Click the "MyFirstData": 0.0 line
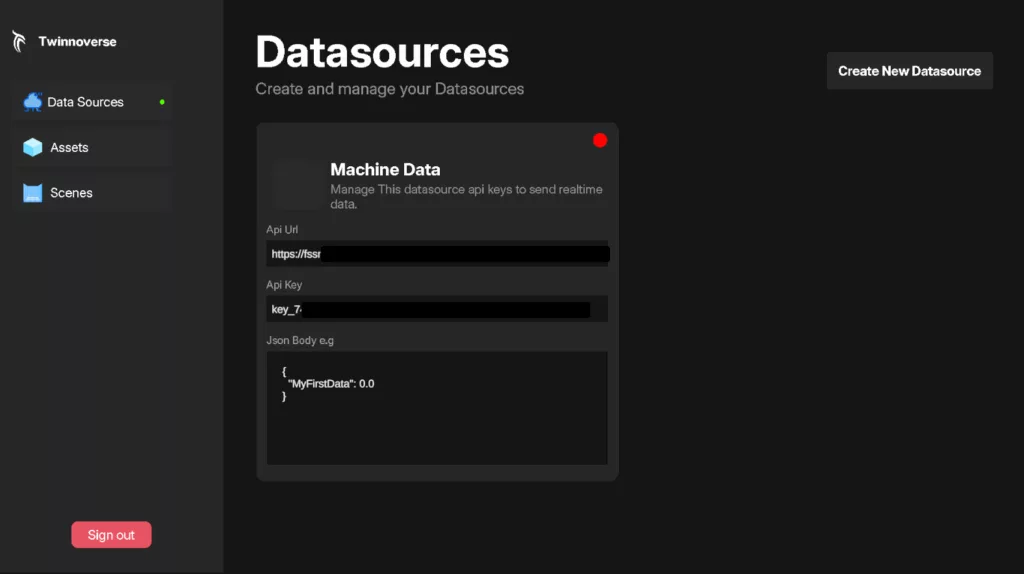This screenshot has height=574, width=1024. click(x=331, y=384)
